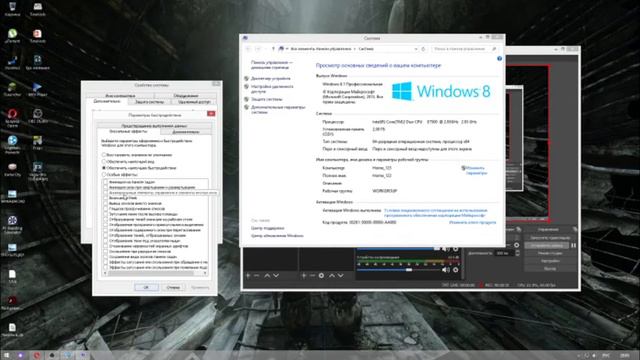Open the address bar dropdown in System window
The width and height of the screenshot is (640, 360).
416,49
